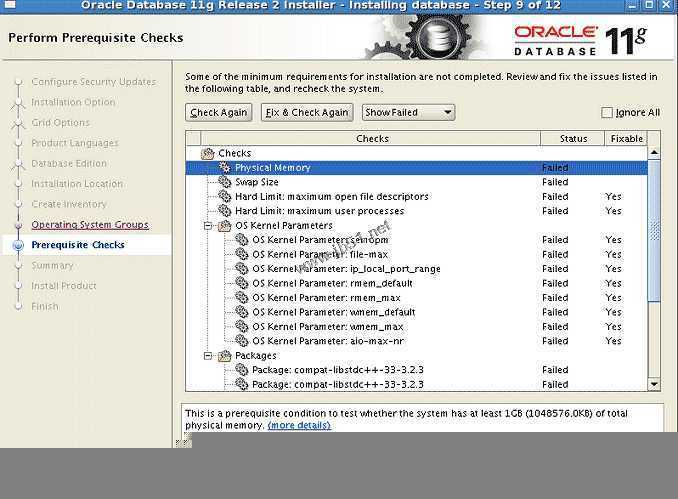The width and height of the screenshot is (678, 499).
Task: Click Database Edition step in sidebar
Action: pyautogui.click(x=69, y=163)
